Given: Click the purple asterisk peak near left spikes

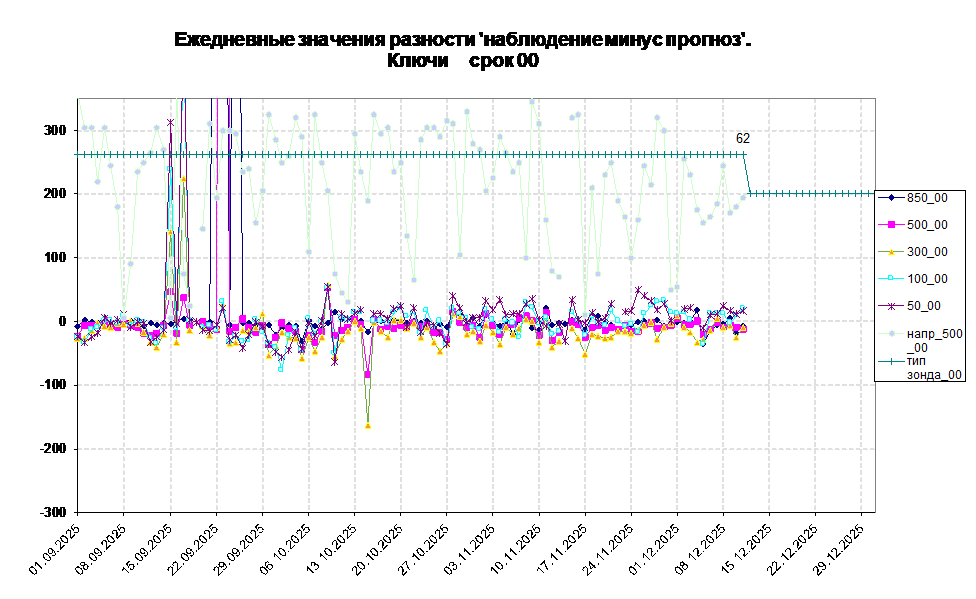Looking at the screenshot, I should [171, 122].
